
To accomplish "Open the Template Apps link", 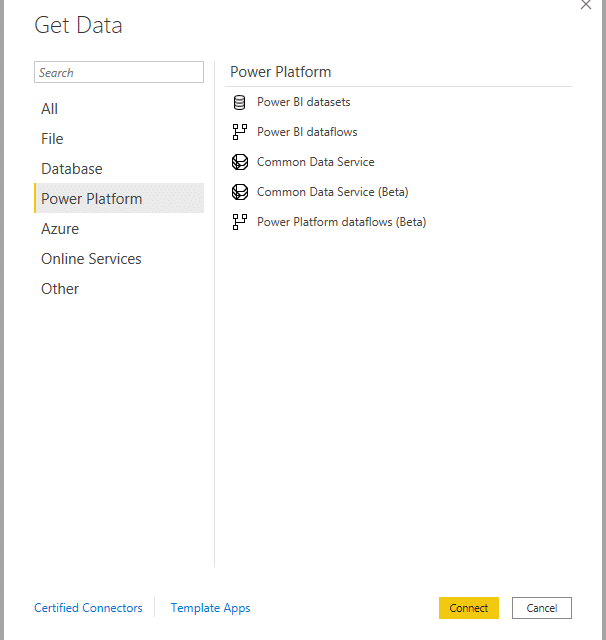I will coord(210,608).
